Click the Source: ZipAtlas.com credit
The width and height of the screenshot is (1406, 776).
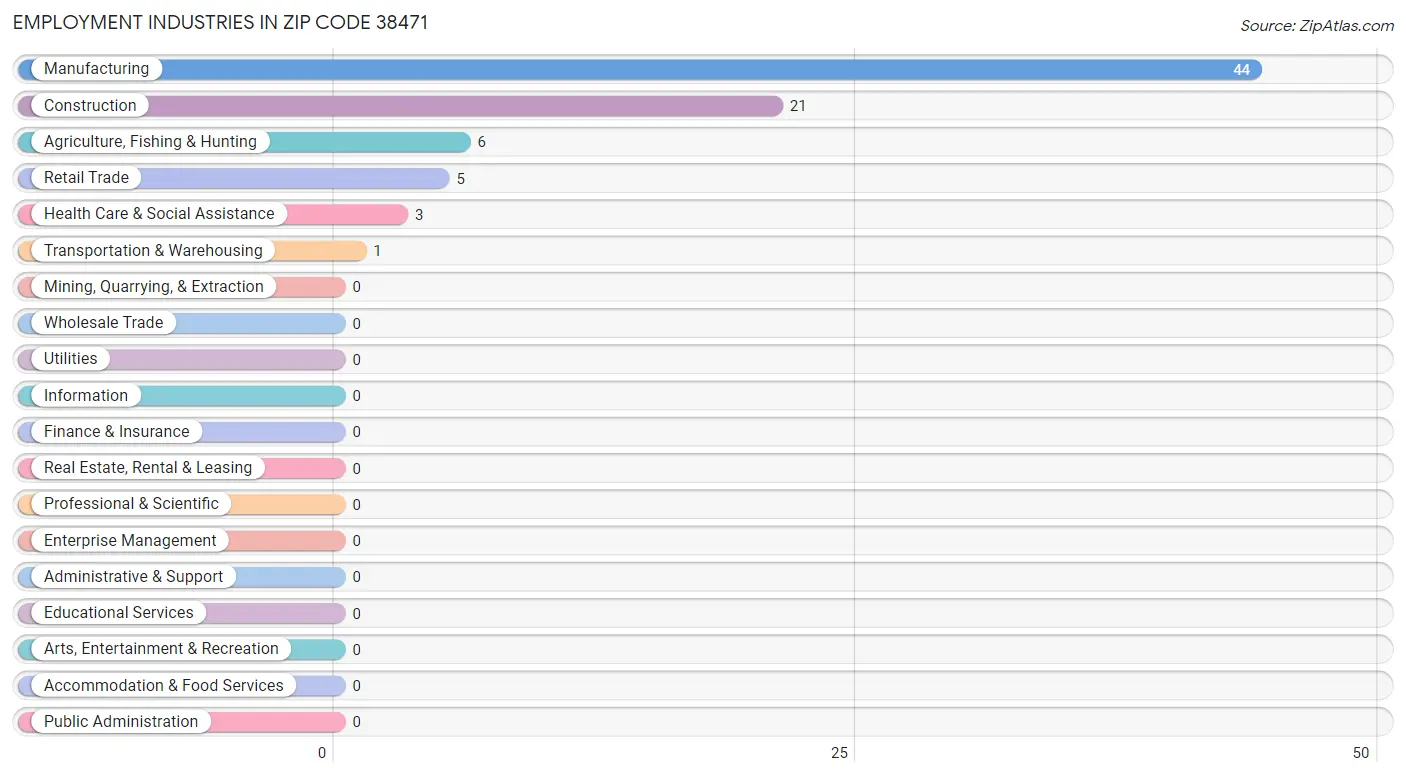[x=1317, y=26]
